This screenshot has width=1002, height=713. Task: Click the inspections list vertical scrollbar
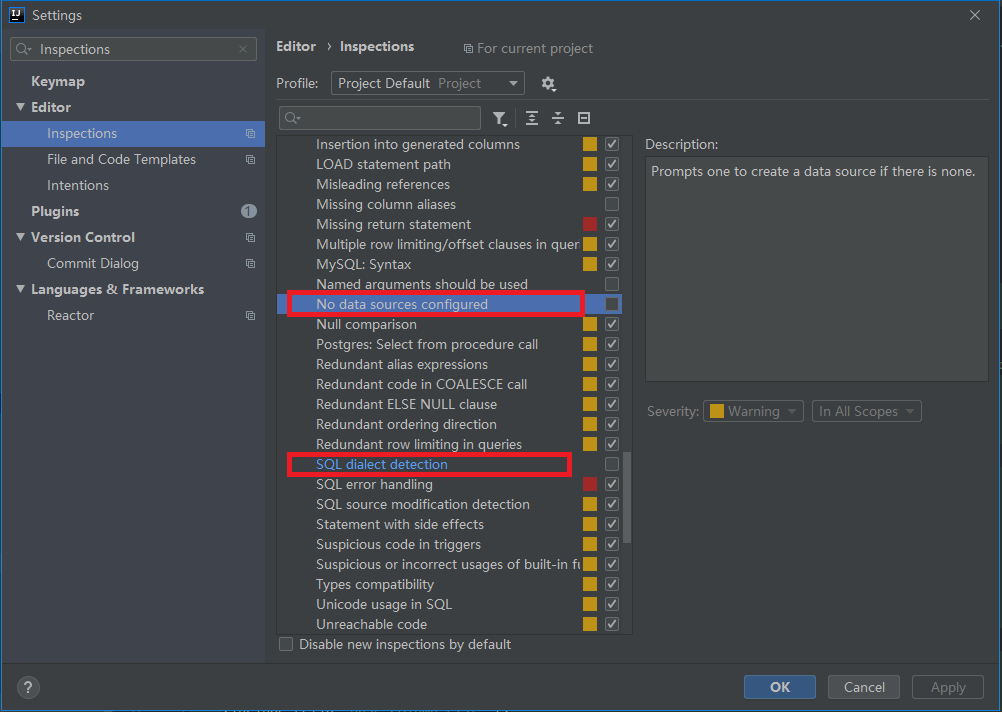[x=627, y=498]
